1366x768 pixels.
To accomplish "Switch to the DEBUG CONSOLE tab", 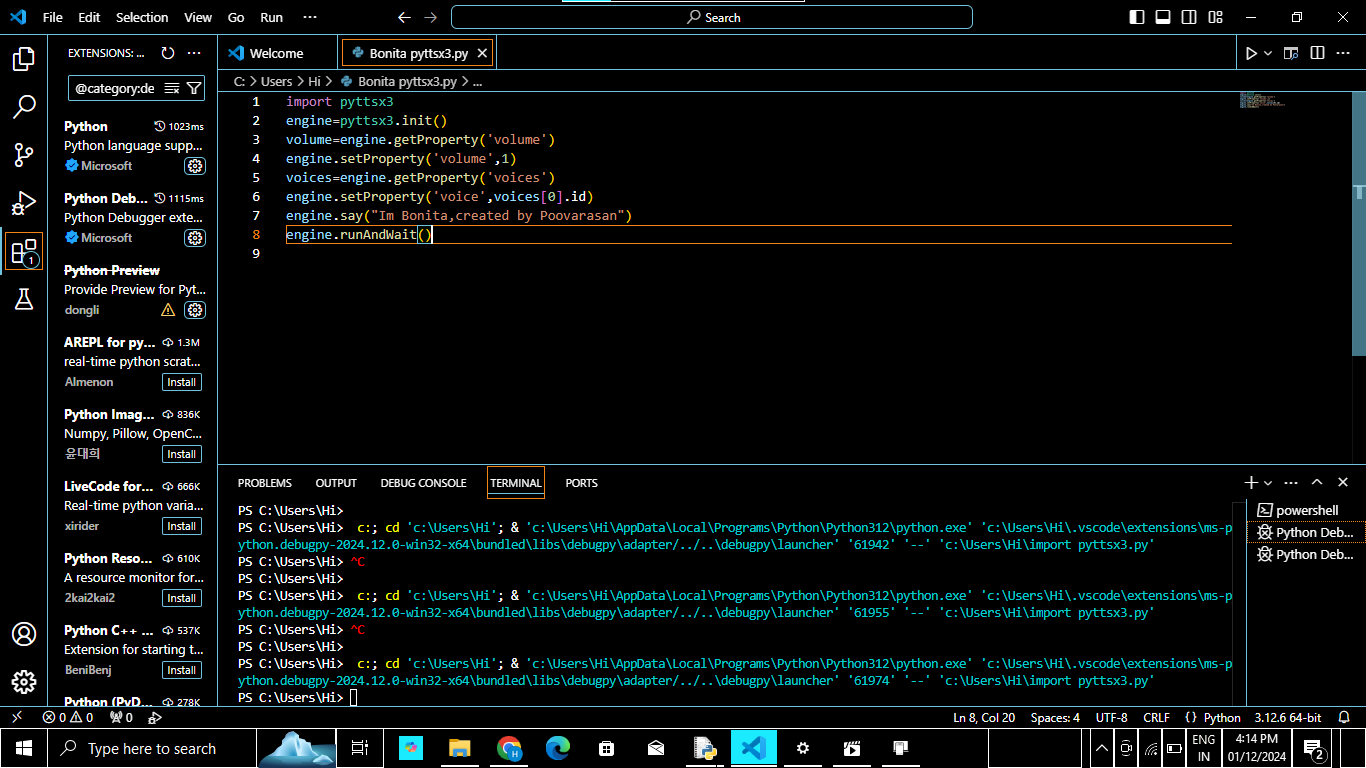I will point(423,483).
